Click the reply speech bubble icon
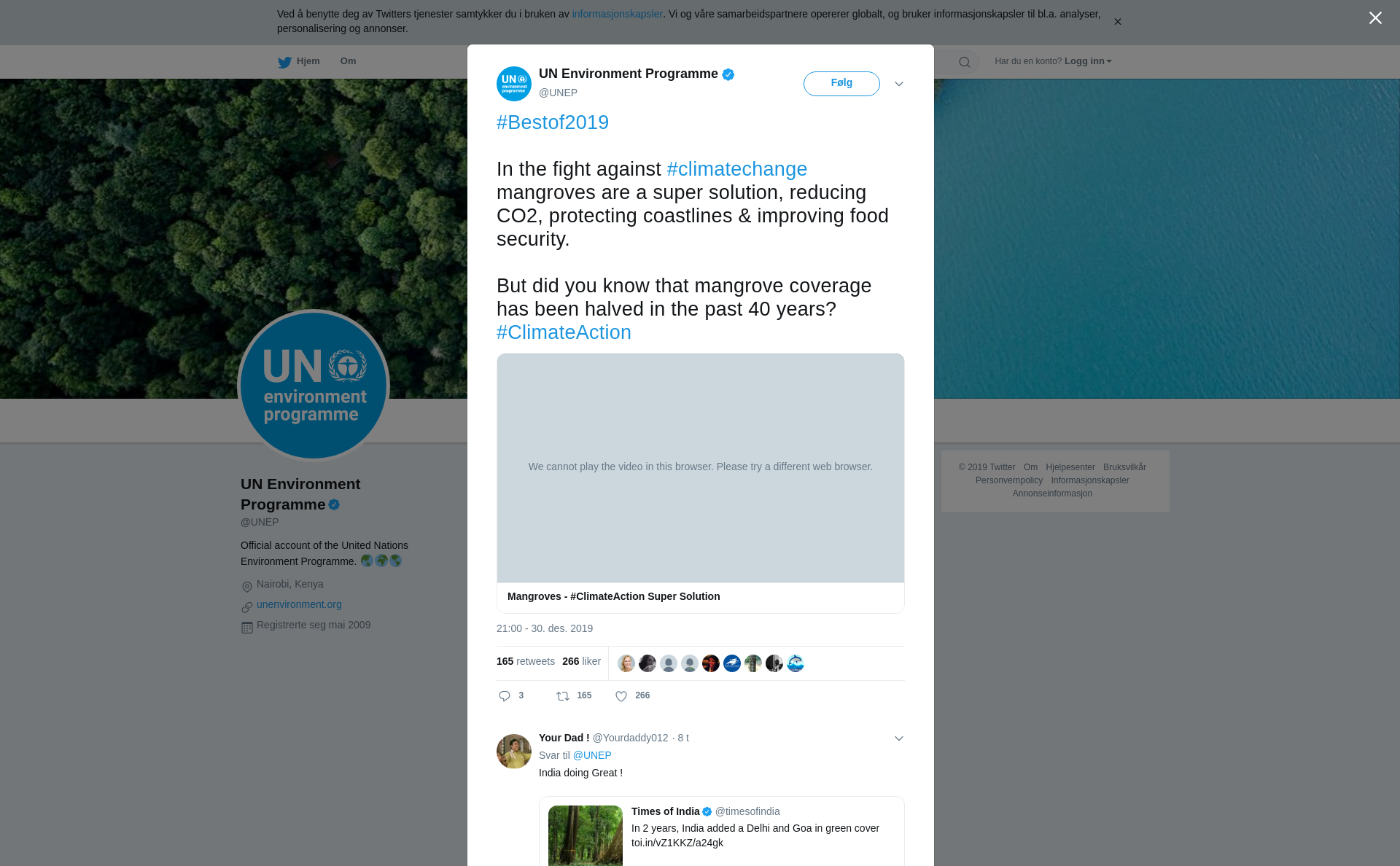The image size is (1400, 866). pyautogui.click(x=504, y=696)
